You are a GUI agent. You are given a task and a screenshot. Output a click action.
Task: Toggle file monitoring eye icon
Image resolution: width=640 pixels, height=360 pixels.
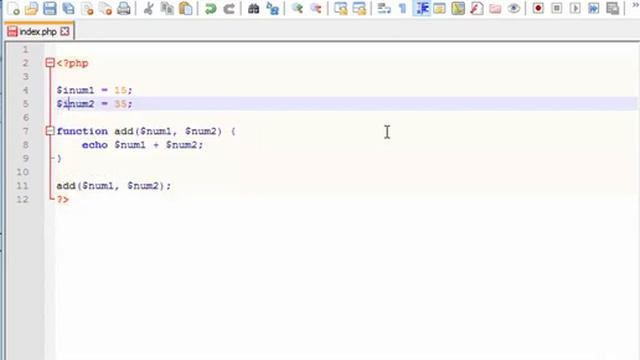tap(514, 8)
